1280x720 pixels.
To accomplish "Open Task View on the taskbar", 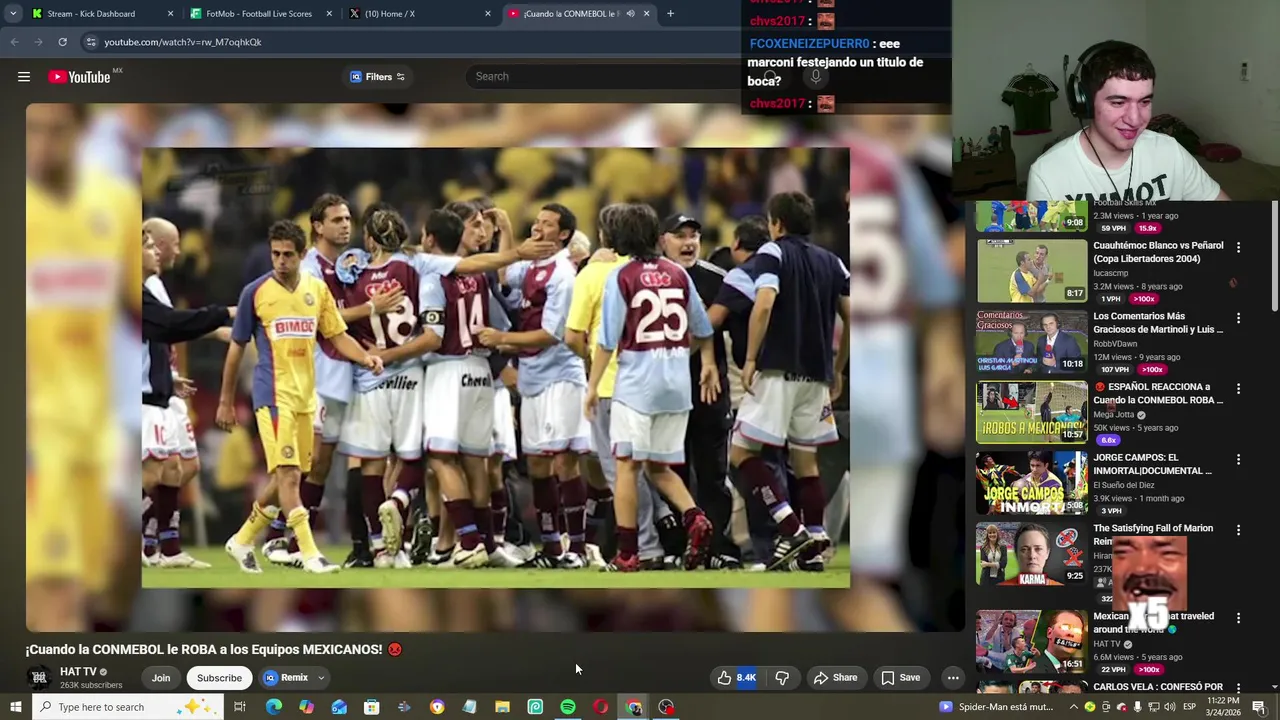I will (x=240, y=707).
